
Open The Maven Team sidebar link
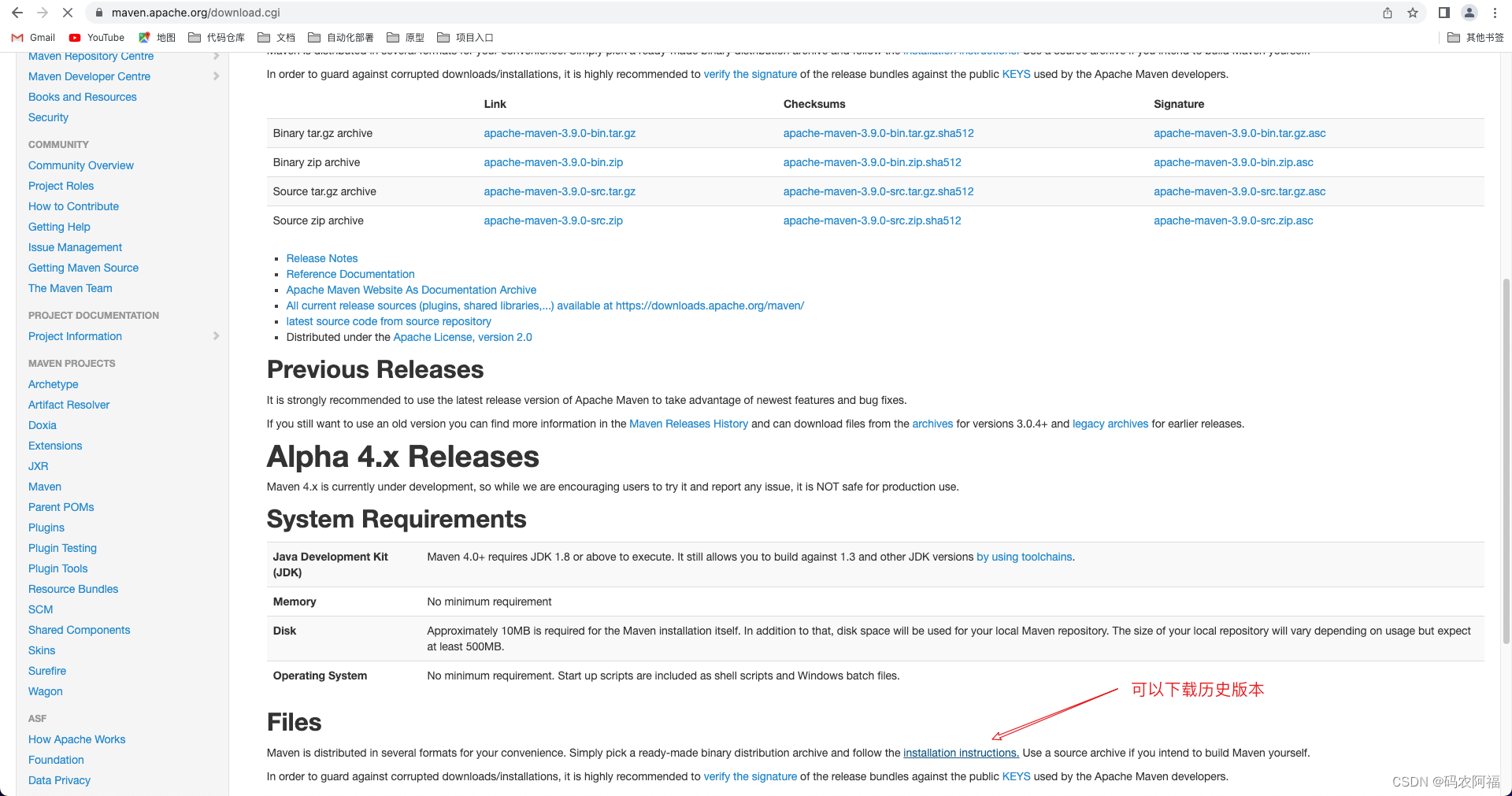[x=70, y=288]
